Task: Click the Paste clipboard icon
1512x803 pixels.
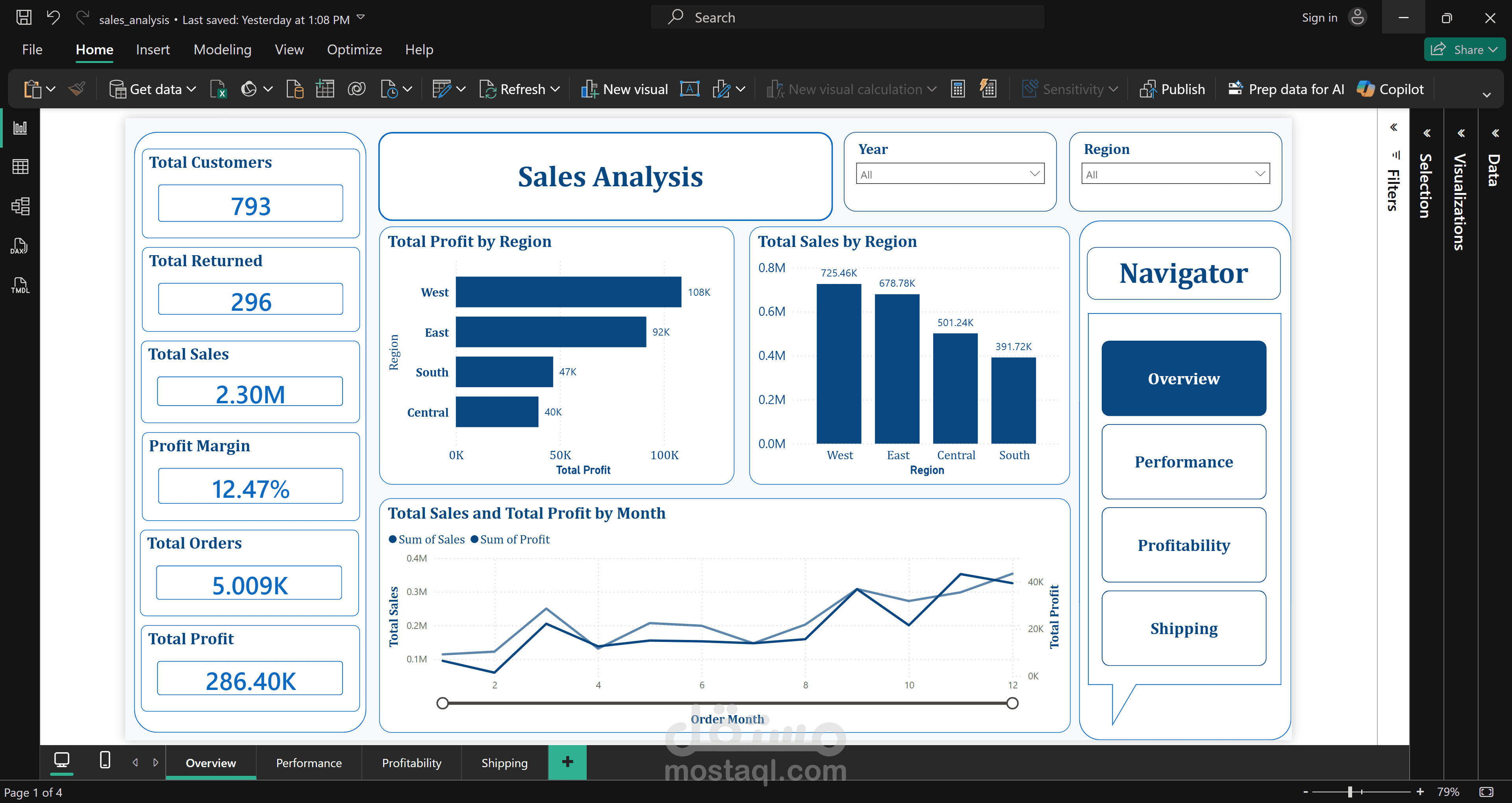Action: 32,89
